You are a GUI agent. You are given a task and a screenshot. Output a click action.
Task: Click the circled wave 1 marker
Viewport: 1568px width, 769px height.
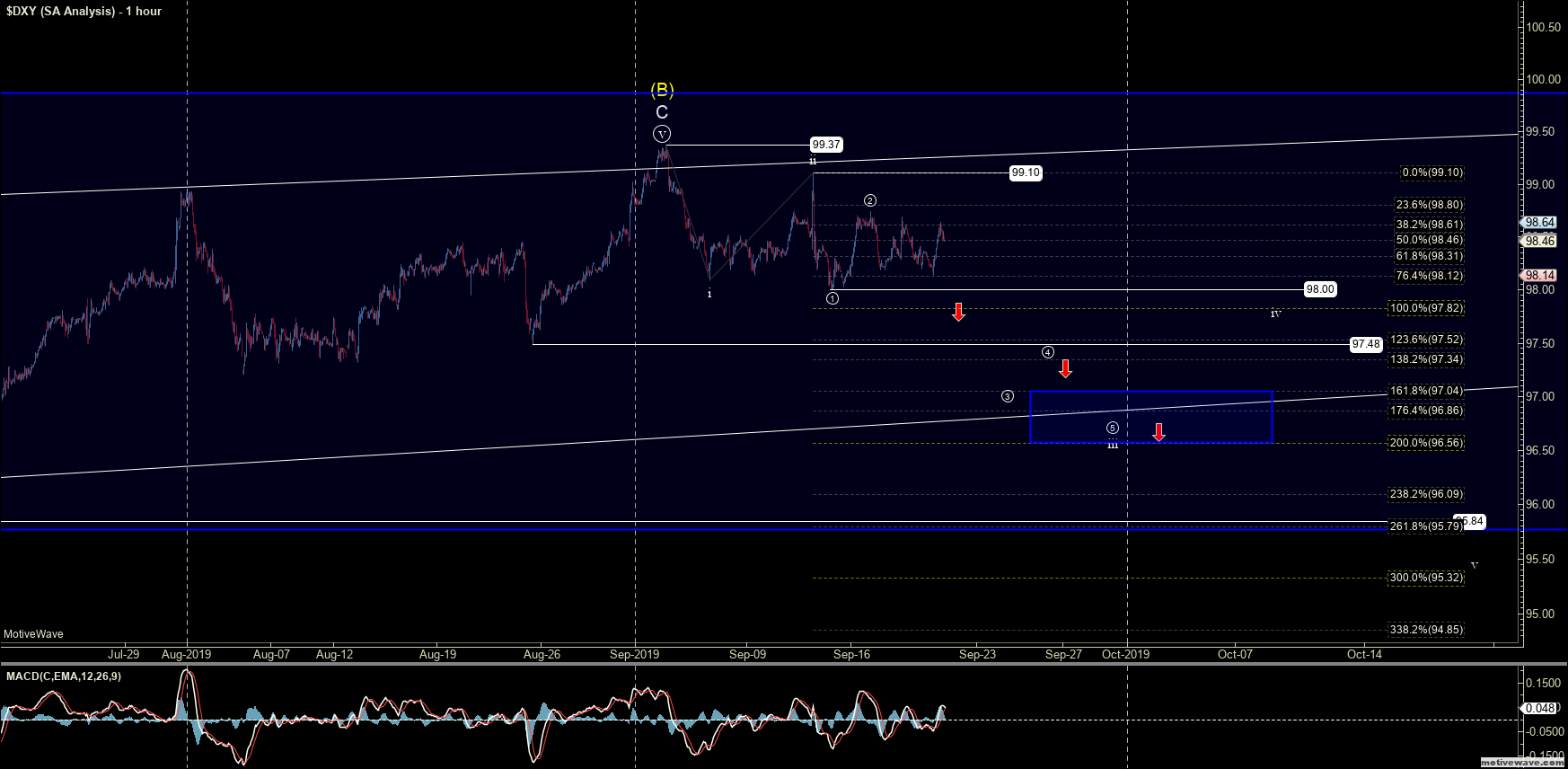[832, 298]
